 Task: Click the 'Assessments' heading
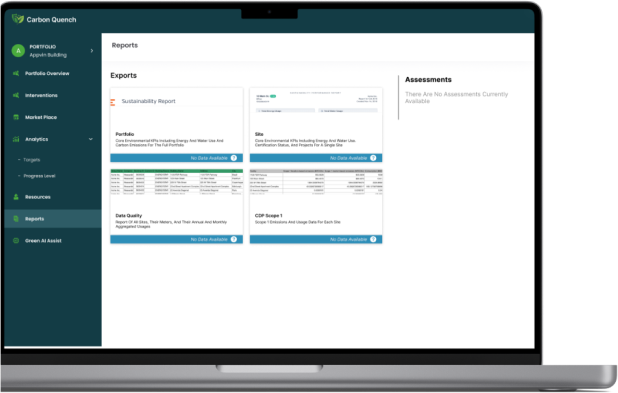point(428,80)
